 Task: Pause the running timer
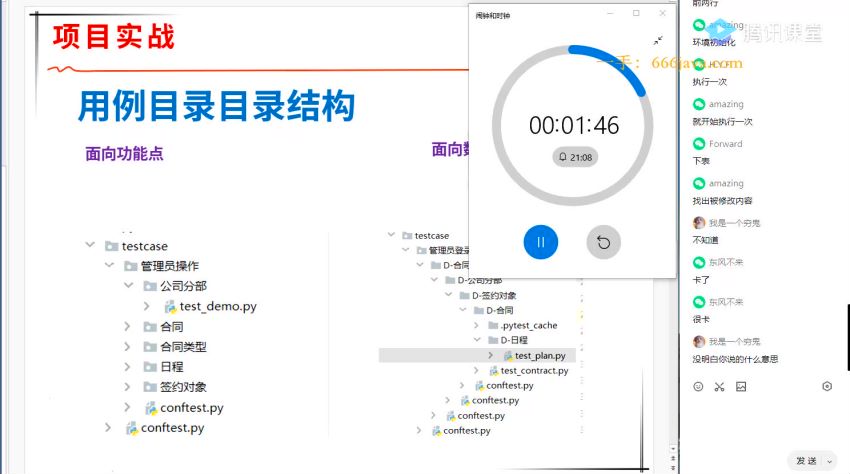point(540,242)
